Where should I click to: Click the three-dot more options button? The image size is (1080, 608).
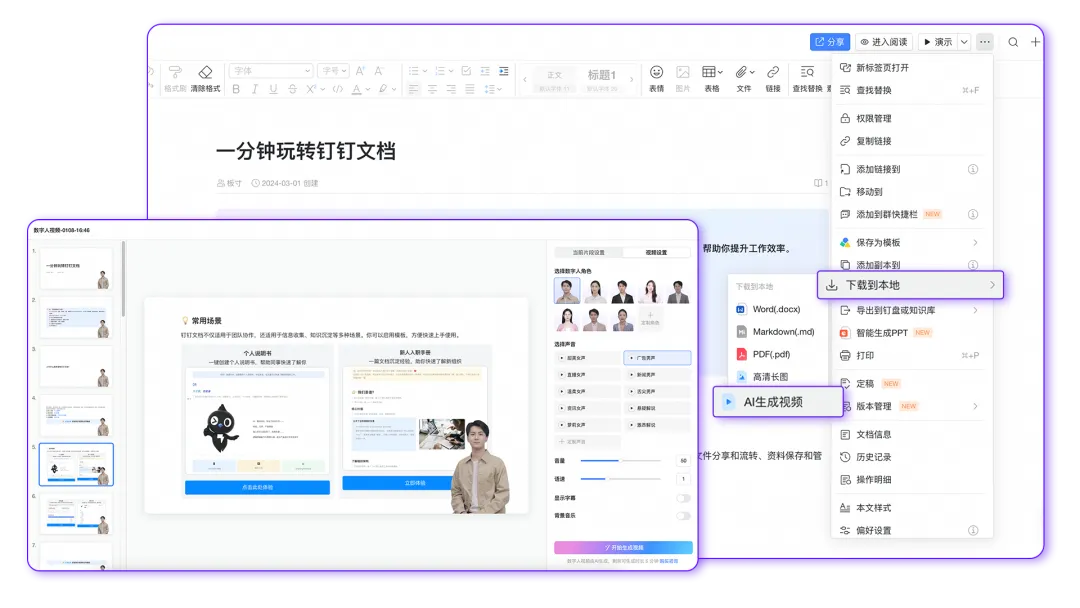pyautogui.click(x=985, y=42)
